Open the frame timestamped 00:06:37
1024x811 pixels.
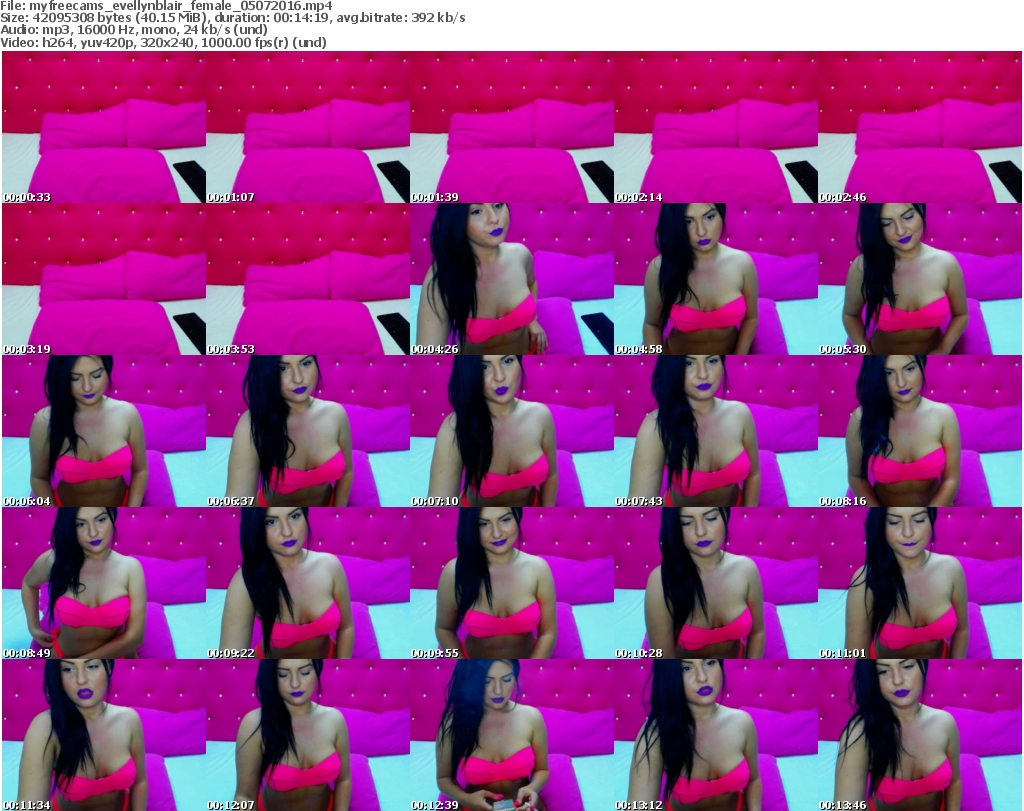coord(308,431)
